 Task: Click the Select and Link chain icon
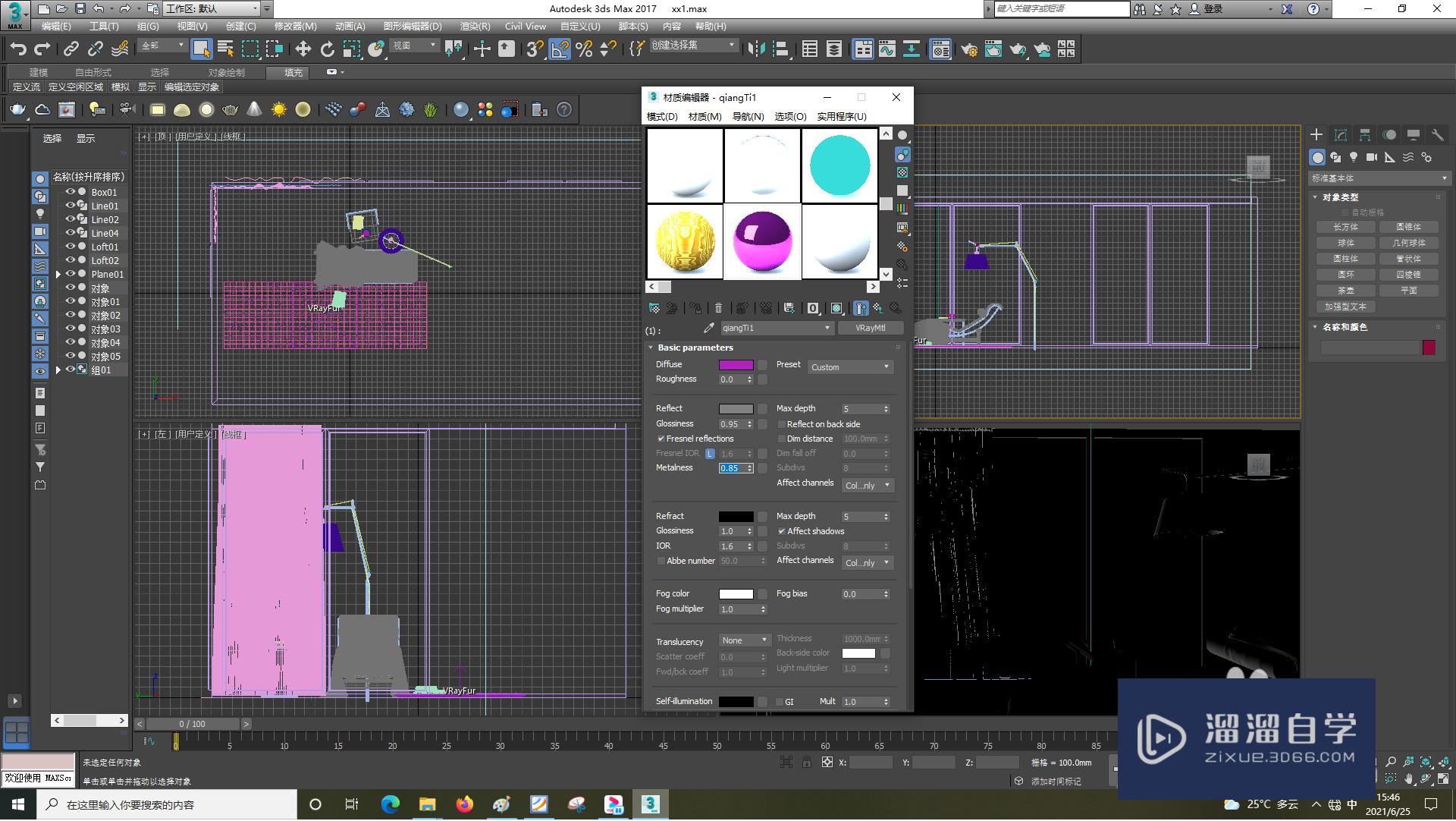pos(71,49)
